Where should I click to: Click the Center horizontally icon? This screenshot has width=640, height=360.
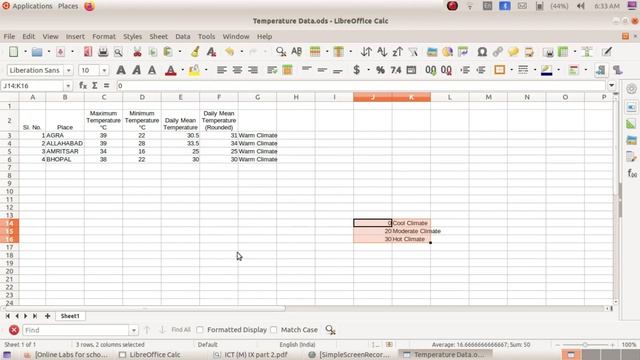[237, 70]
